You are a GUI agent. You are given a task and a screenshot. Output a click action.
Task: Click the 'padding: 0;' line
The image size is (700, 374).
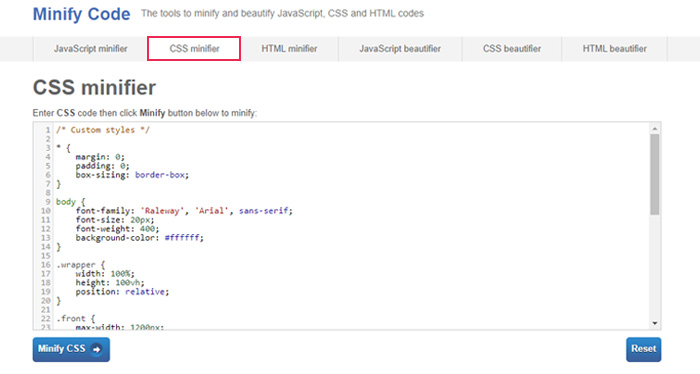103,166
